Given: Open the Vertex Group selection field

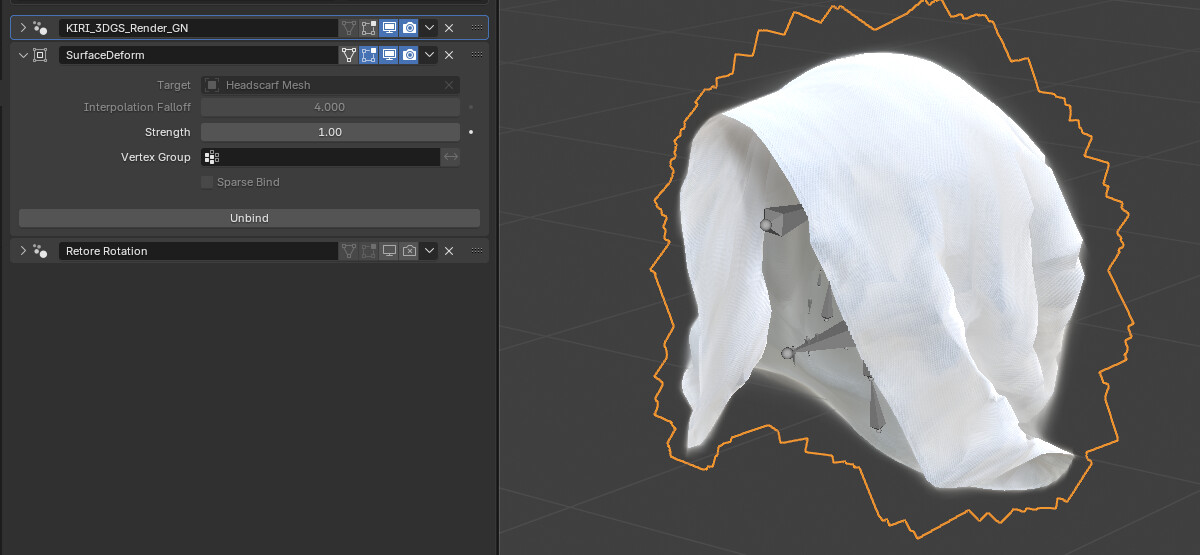Looking at the screenshot, I should (x=321, y=157).
